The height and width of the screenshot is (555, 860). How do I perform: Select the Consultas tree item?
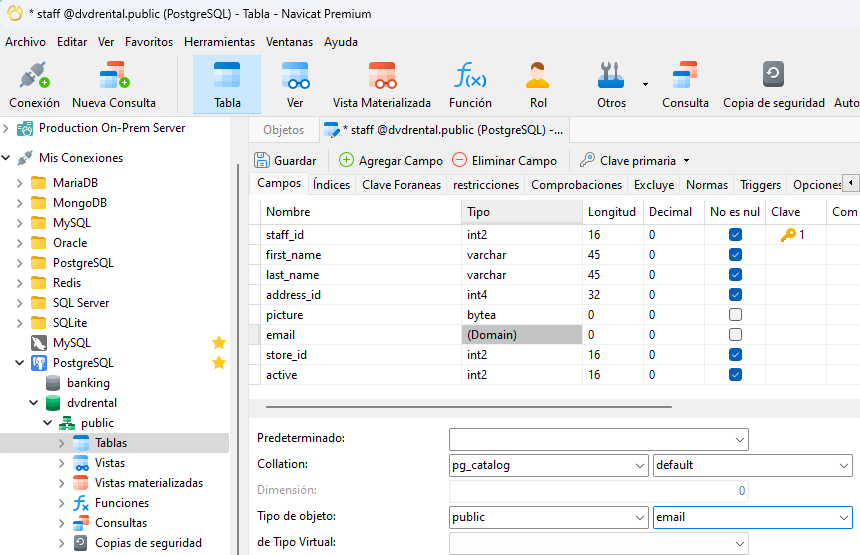pos(121,523)
